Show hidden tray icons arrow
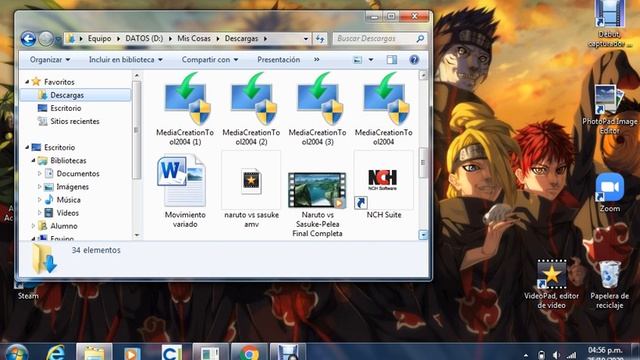 [x=526, y=356]
